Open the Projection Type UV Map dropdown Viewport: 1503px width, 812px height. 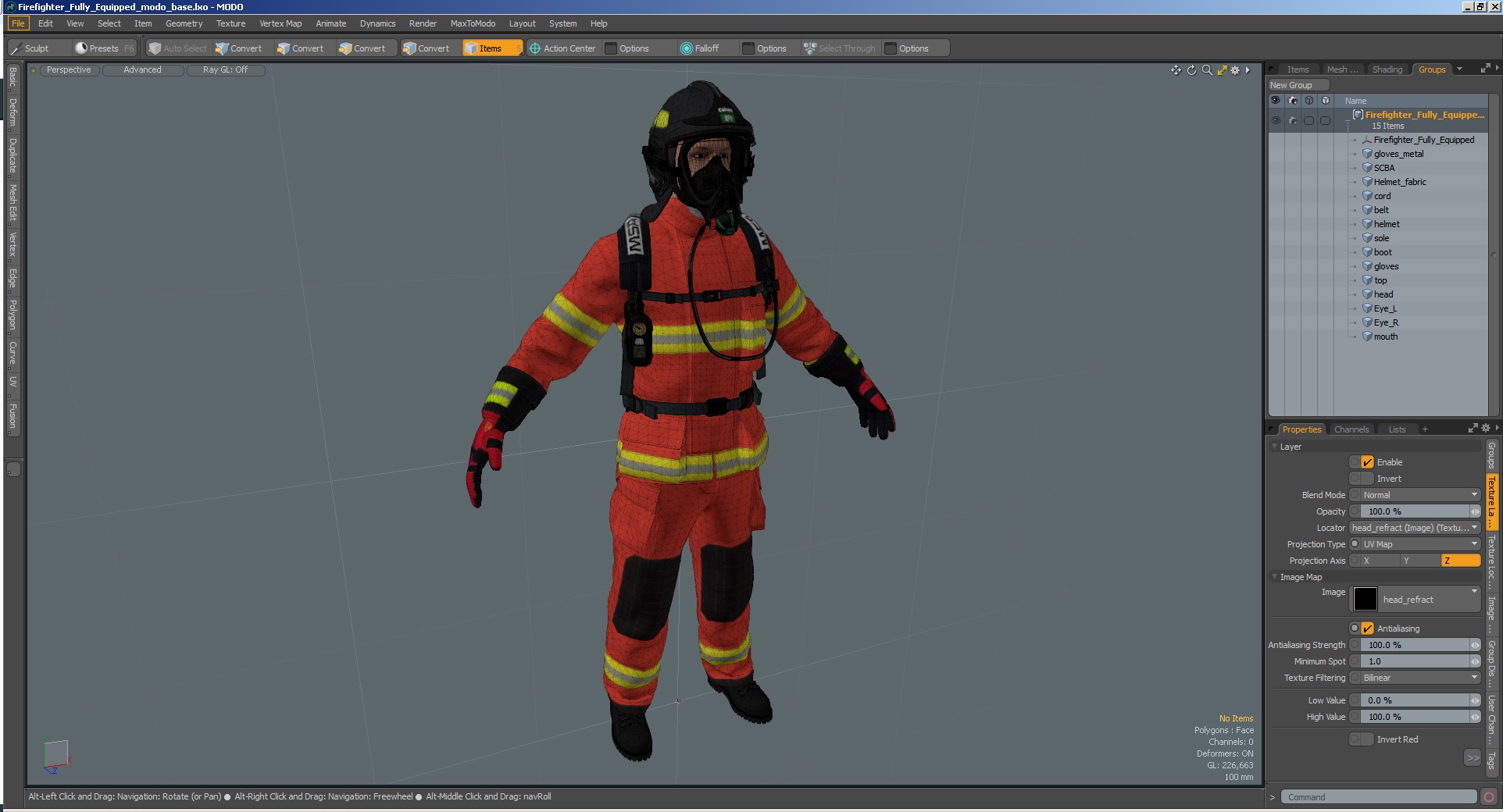1420,544
